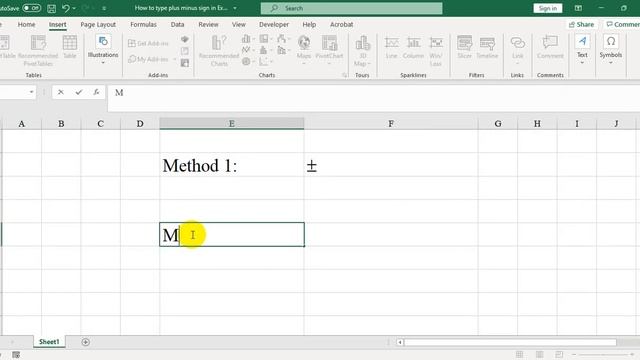Click the cell containing Method 1:
The width and height of the screenshot is (640, 360).
pos(231,164)
